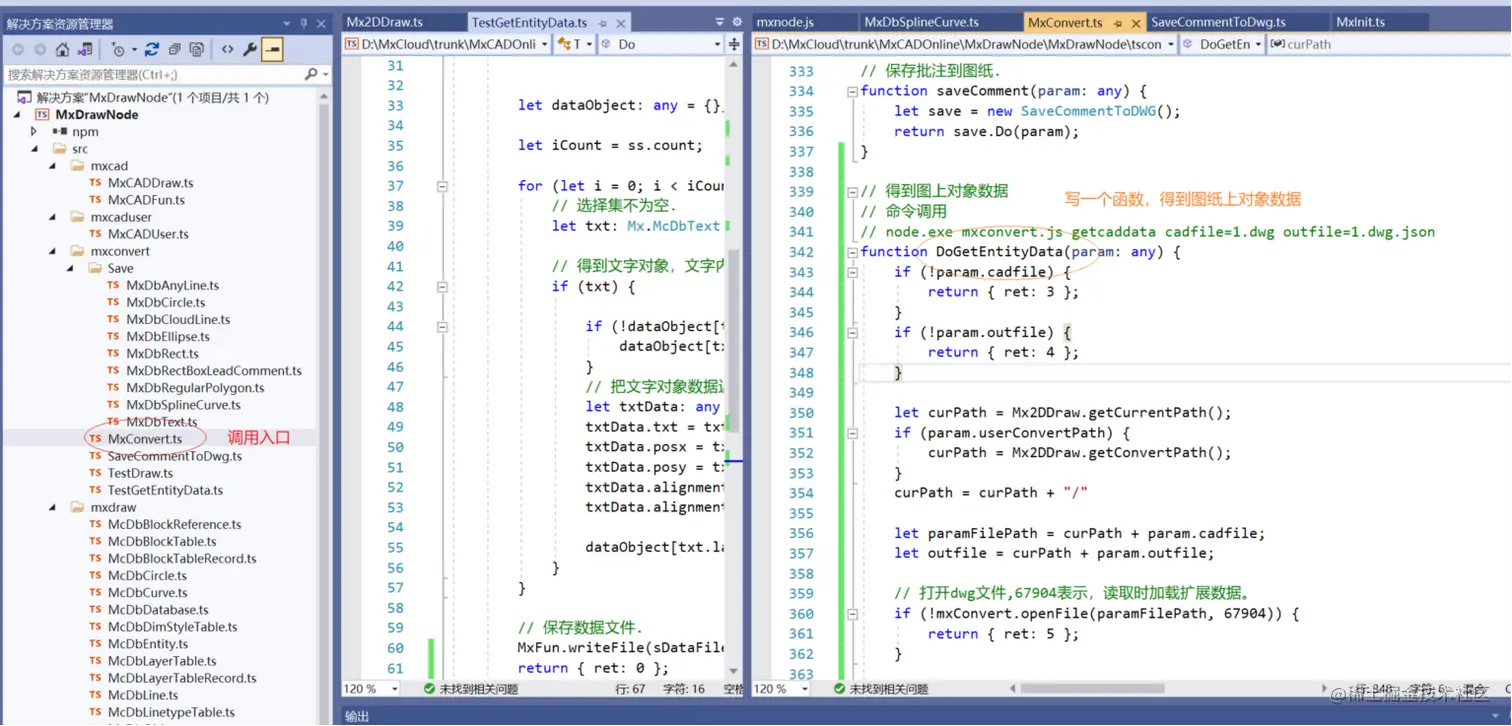Click the Home icon in Solution Explorer toolbar
This screenshot has height=726, width=1512.
coord(63,49)
